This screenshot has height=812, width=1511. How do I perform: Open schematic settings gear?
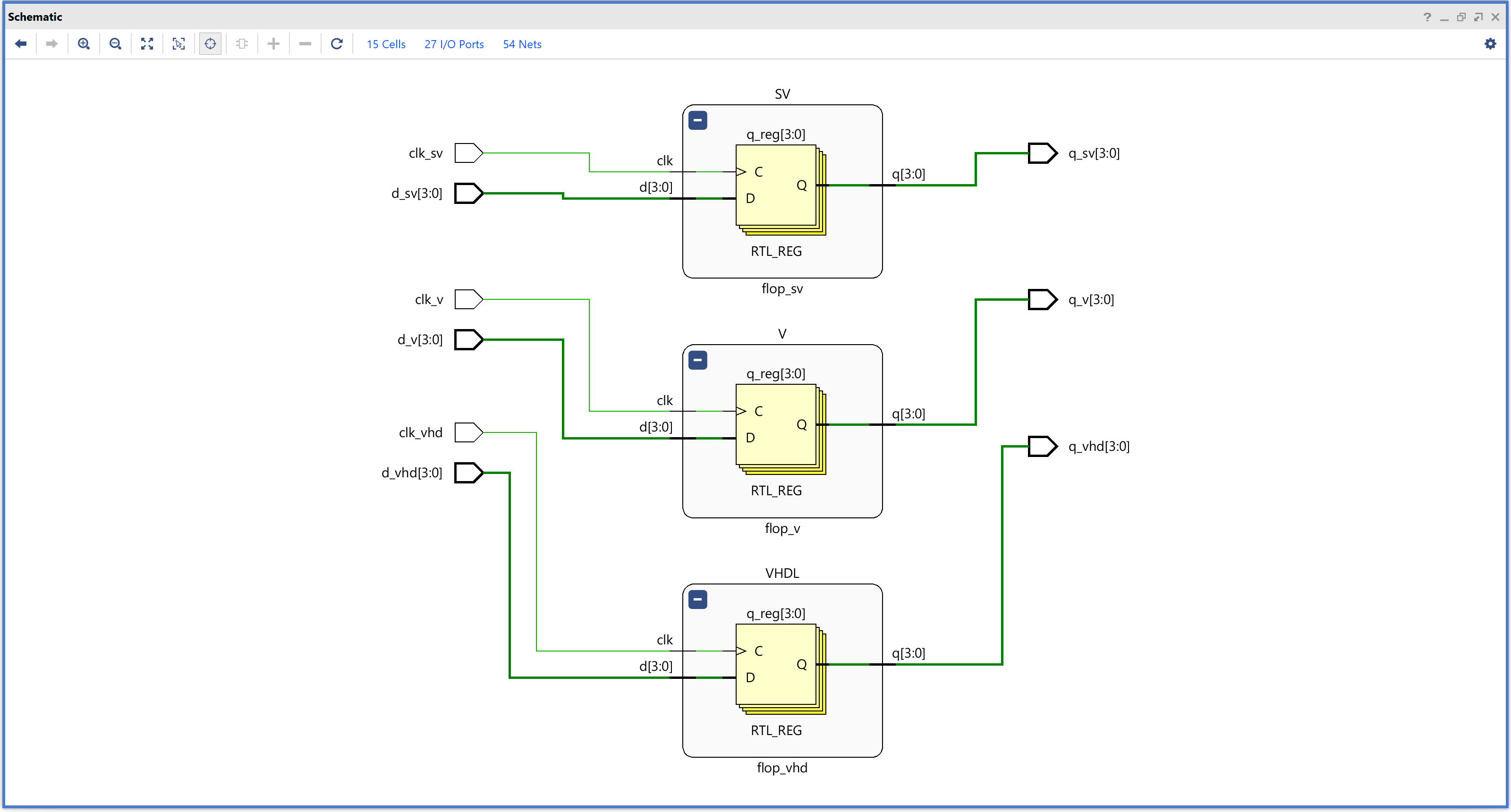[1490, 44]
